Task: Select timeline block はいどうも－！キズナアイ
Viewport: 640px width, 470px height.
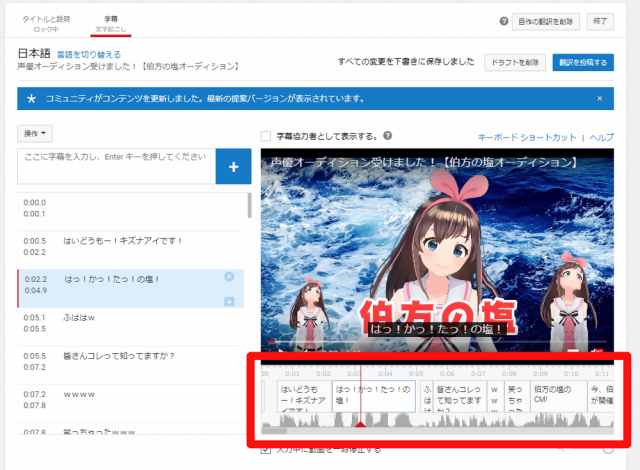Action: (x=304, y=396)
